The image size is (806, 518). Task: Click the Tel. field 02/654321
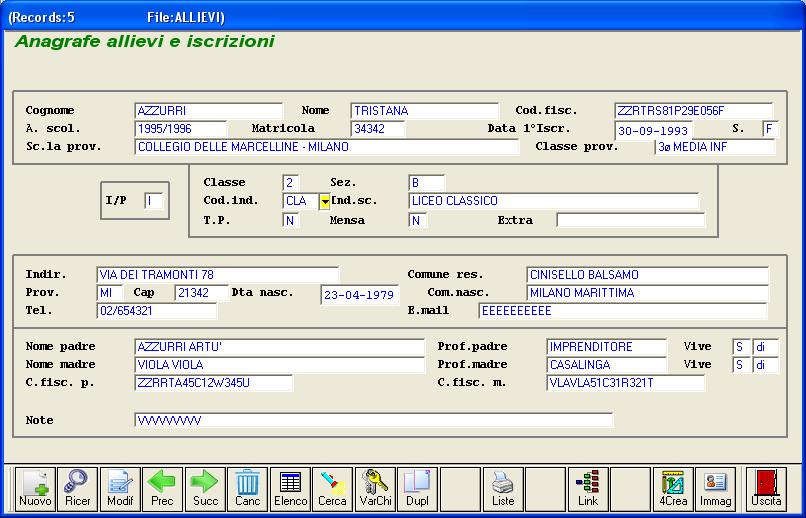(x=157, y=311)
